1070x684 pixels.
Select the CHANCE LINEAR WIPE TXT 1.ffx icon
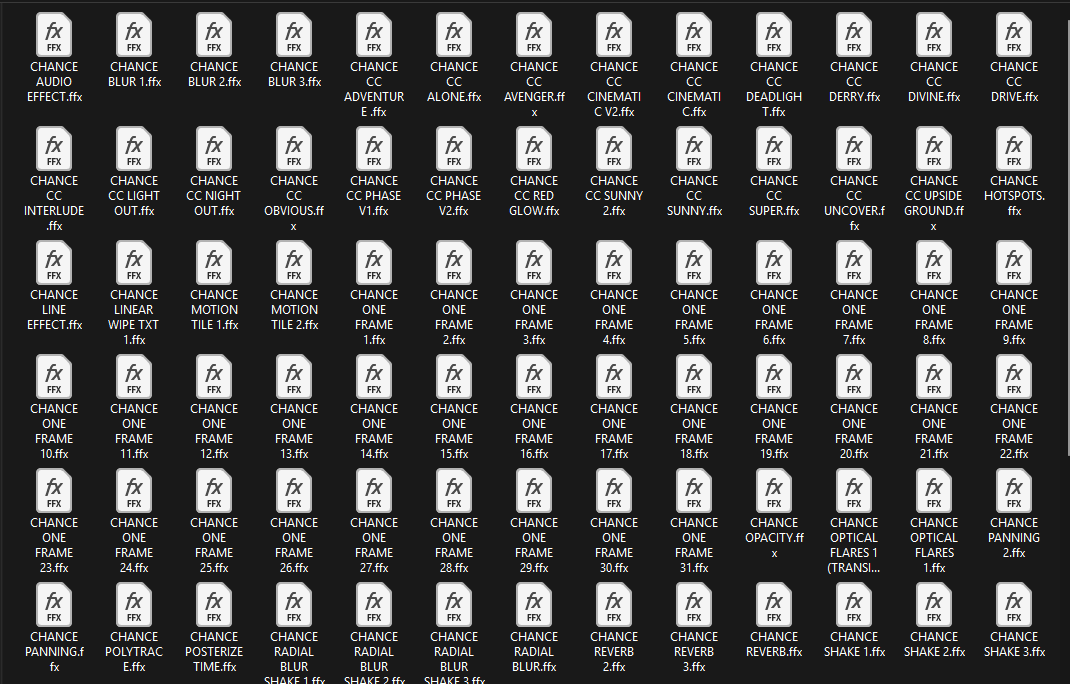pyautogui.click(x=134, y=262)
